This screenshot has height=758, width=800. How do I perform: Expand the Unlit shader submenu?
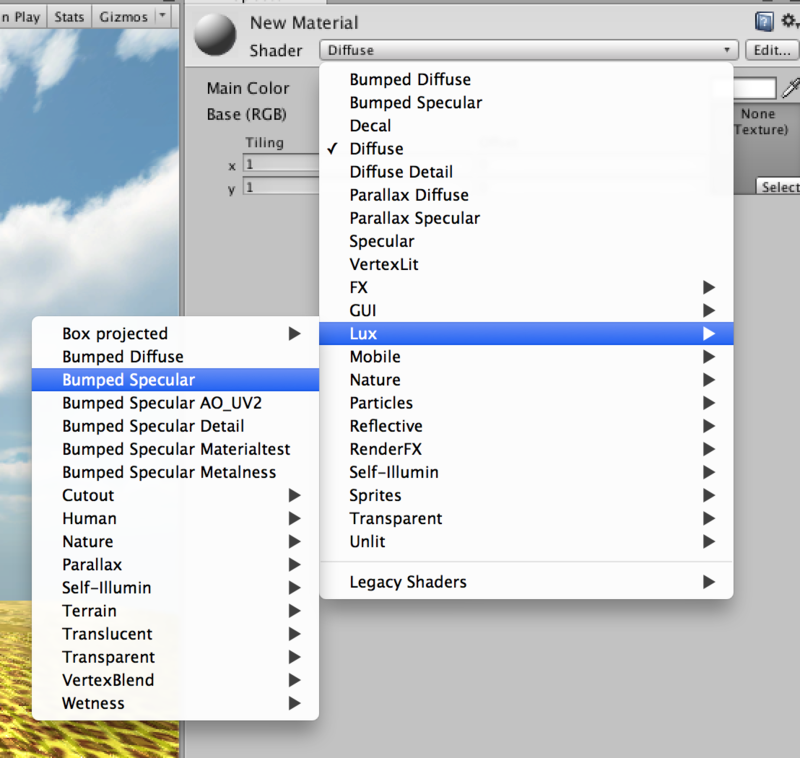pos(526,542)
